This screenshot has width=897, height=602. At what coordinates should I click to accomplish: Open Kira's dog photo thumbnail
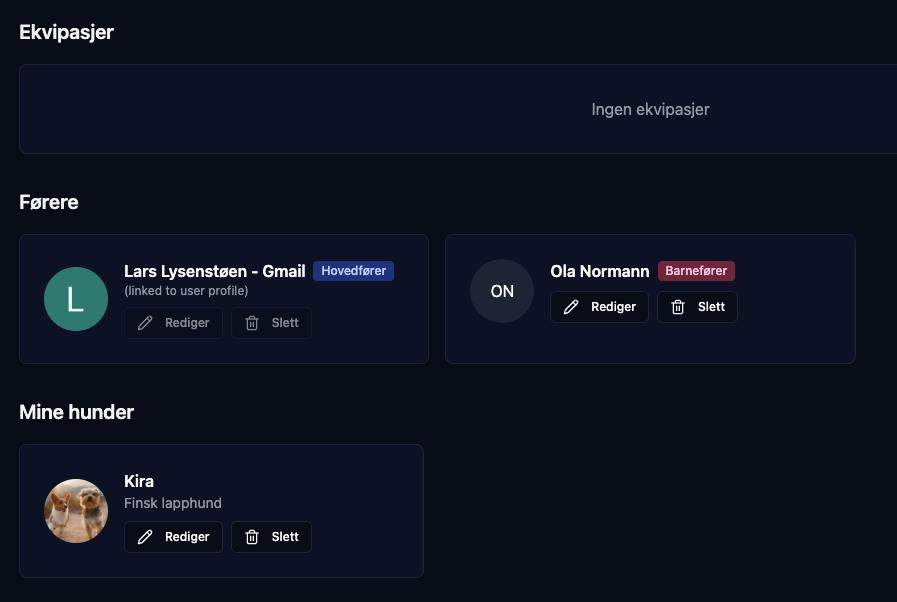click(76, 511)
